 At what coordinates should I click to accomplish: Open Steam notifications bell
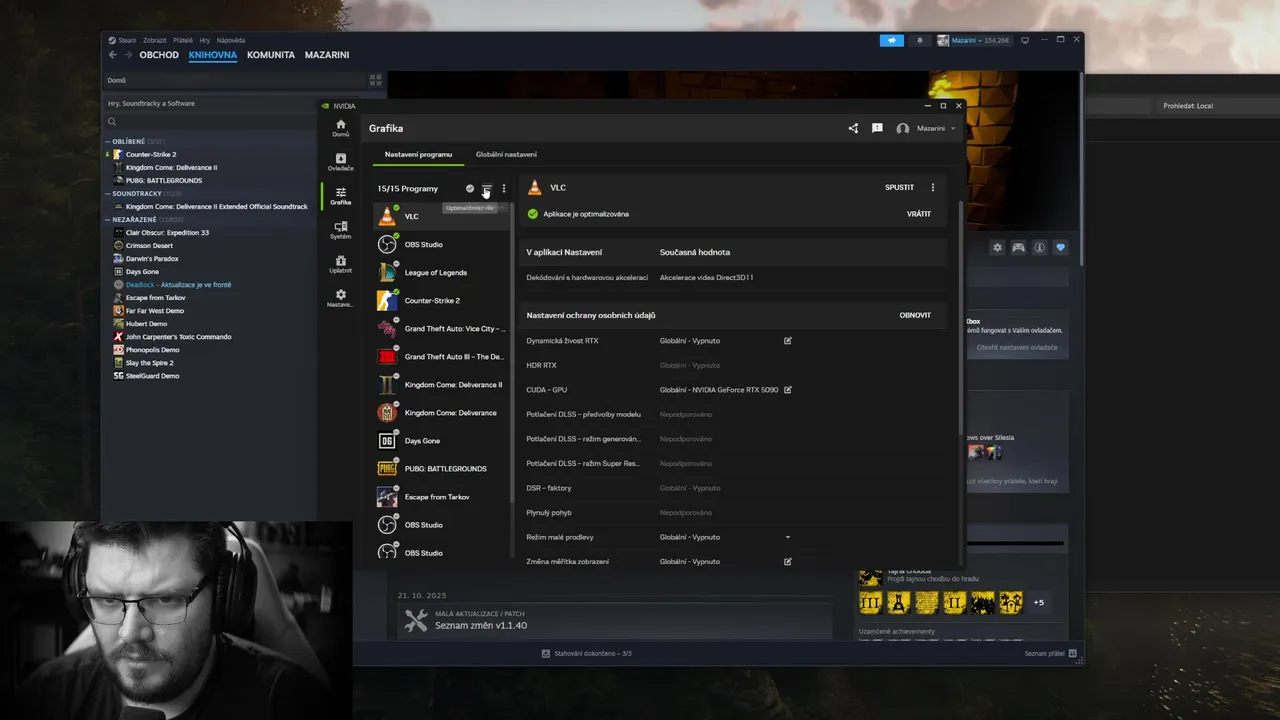pyautogui.click(x=920, y=40)
